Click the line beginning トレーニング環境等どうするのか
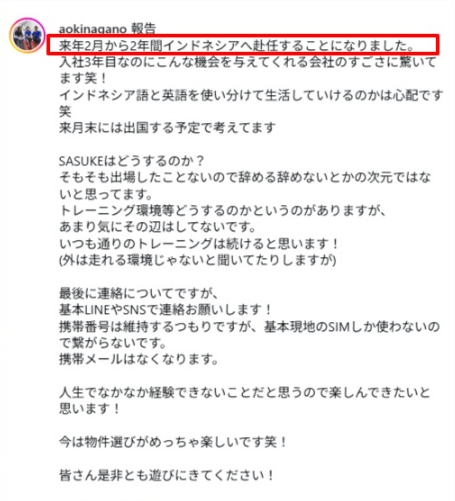This screenshot has width=455, height=501. (223, 211)
